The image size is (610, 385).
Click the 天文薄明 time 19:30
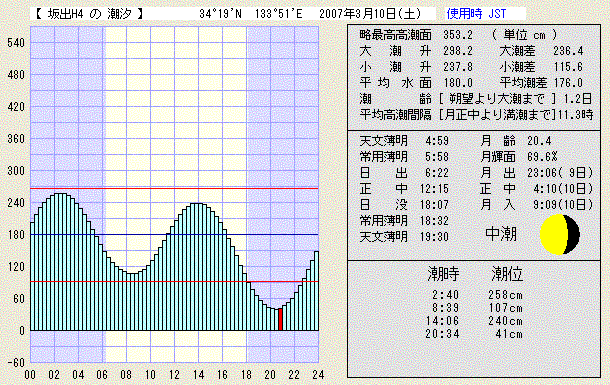coord(434,236)
